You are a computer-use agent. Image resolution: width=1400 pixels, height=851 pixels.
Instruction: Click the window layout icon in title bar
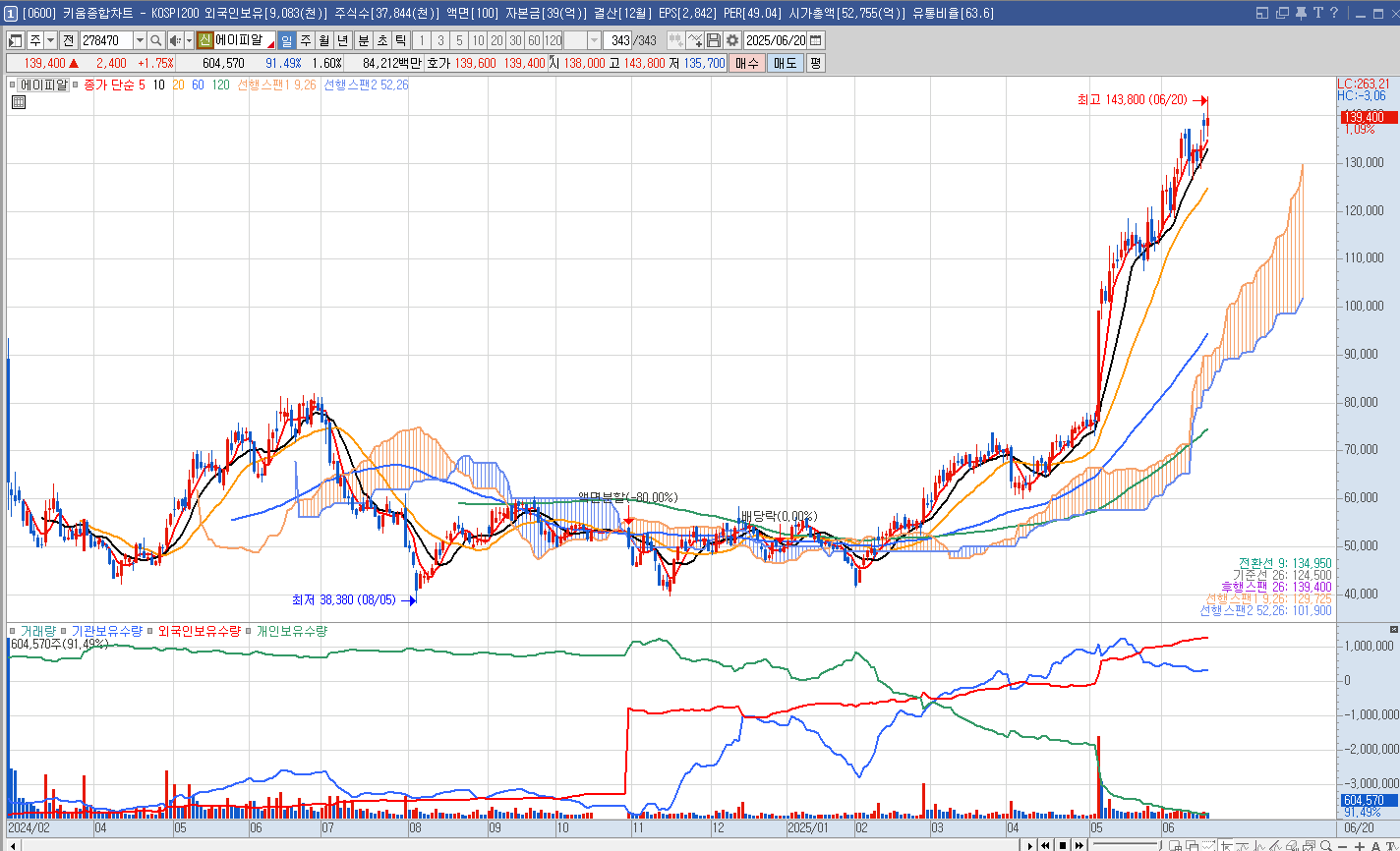(x=1263, y=13)
